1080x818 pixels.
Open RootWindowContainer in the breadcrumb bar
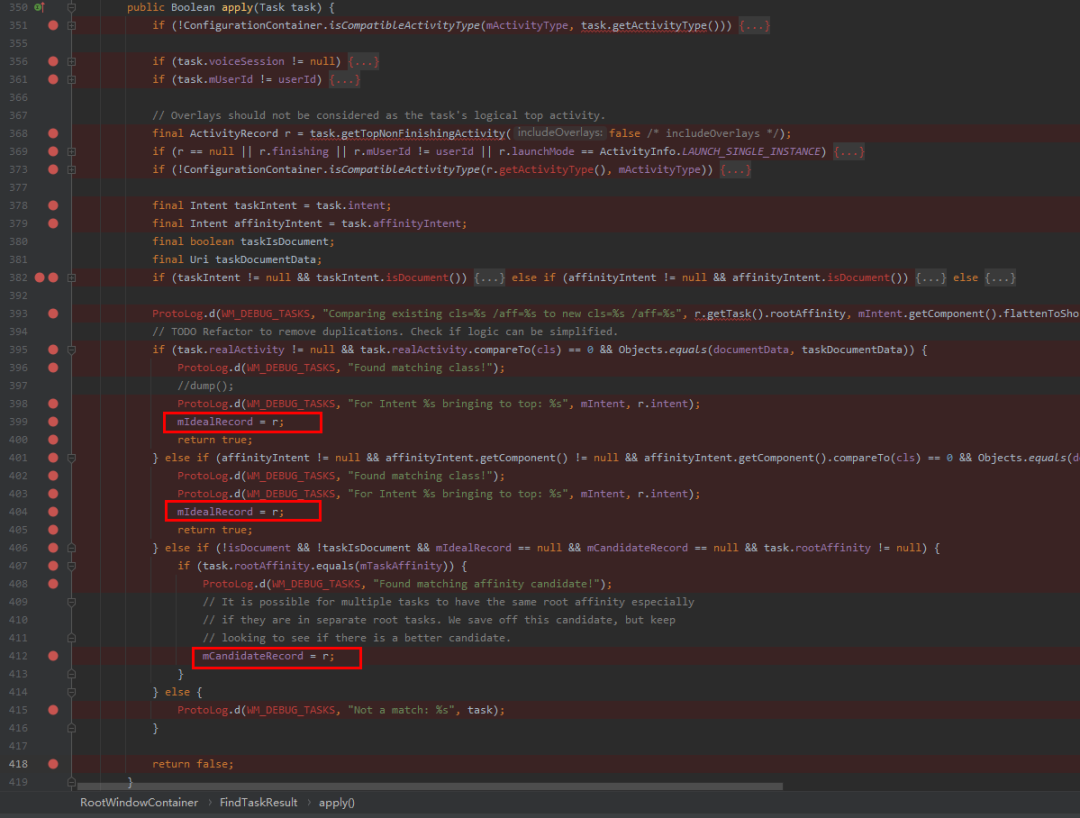139,802
